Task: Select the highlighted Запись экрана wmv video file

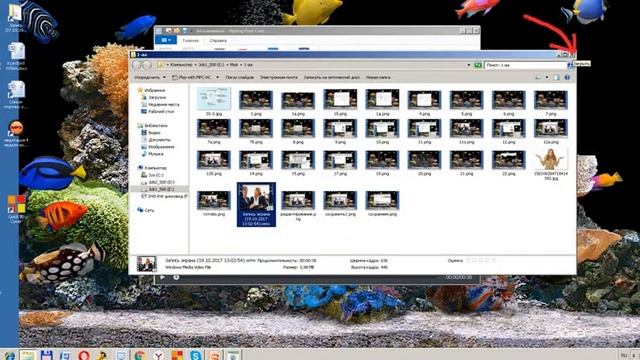Action: pyautogui.click(x=256, y=204)
